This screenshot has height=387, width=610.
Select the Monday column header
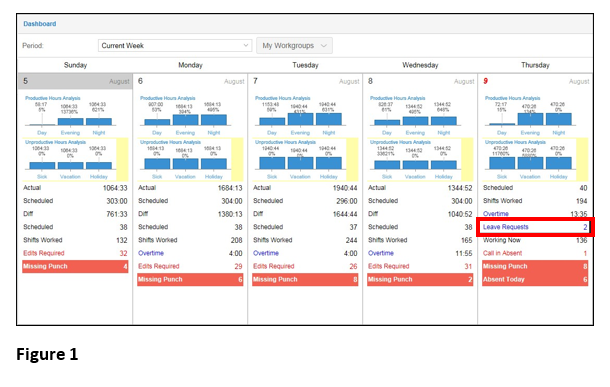click(190, 65)
